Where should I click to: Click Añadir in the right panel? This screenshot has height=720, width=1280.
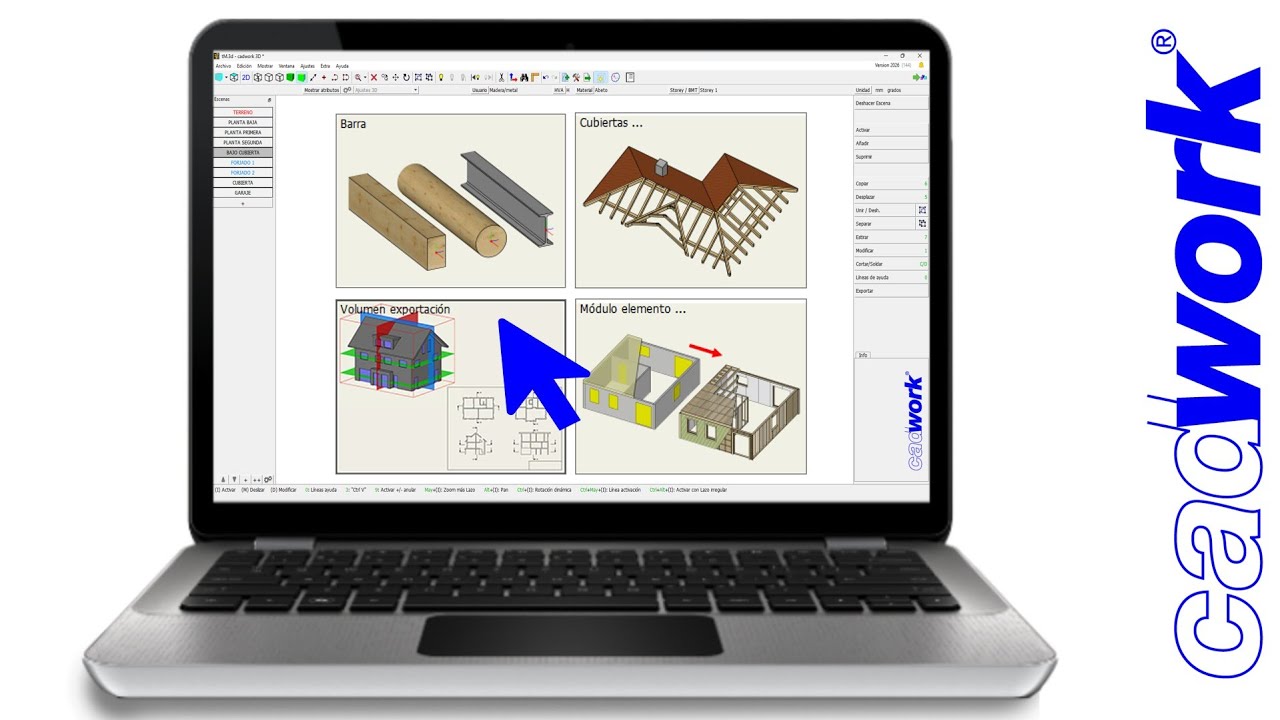pos(891,143)
